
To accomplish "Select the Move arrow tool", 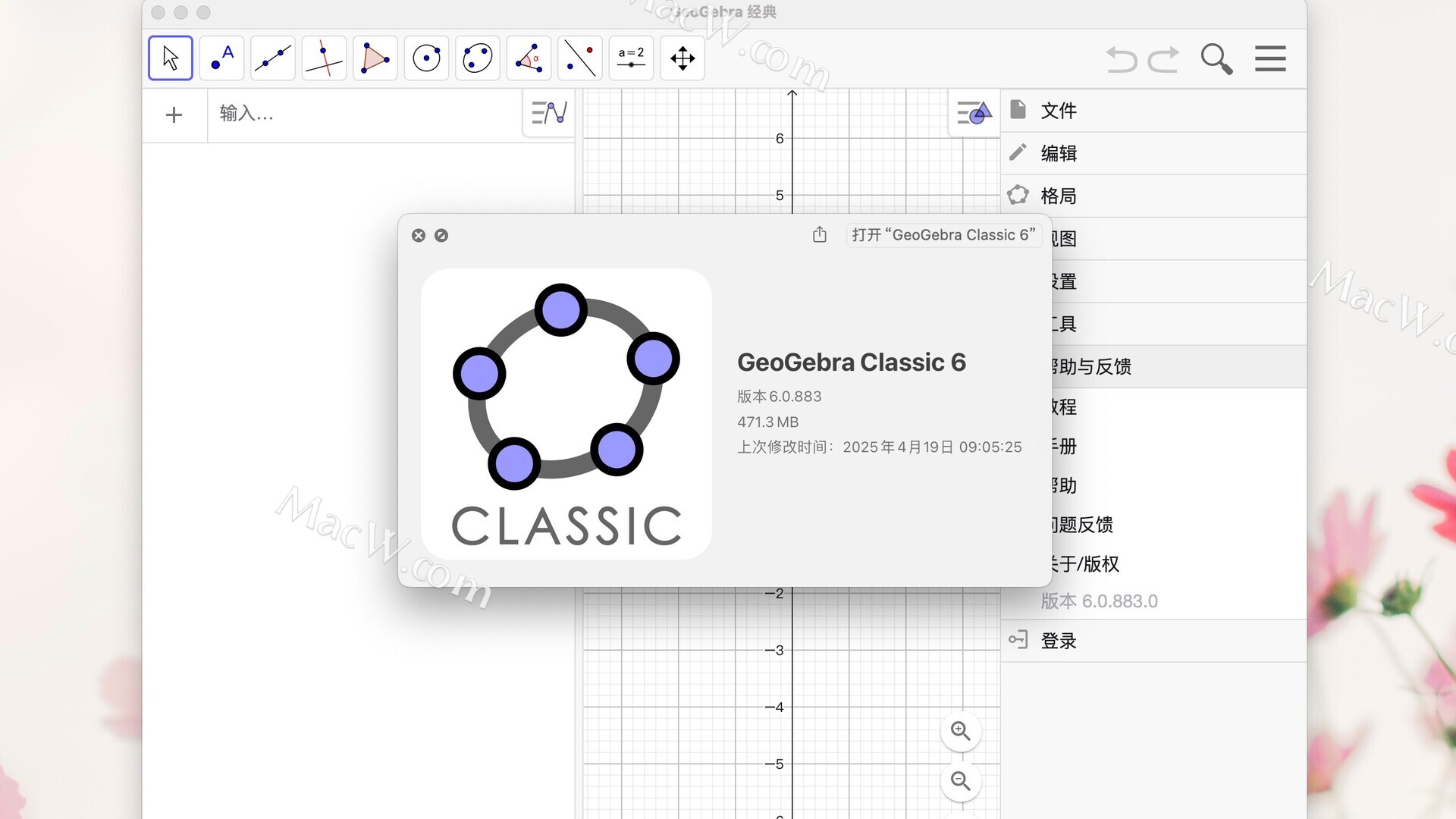I will coord(171,58).
